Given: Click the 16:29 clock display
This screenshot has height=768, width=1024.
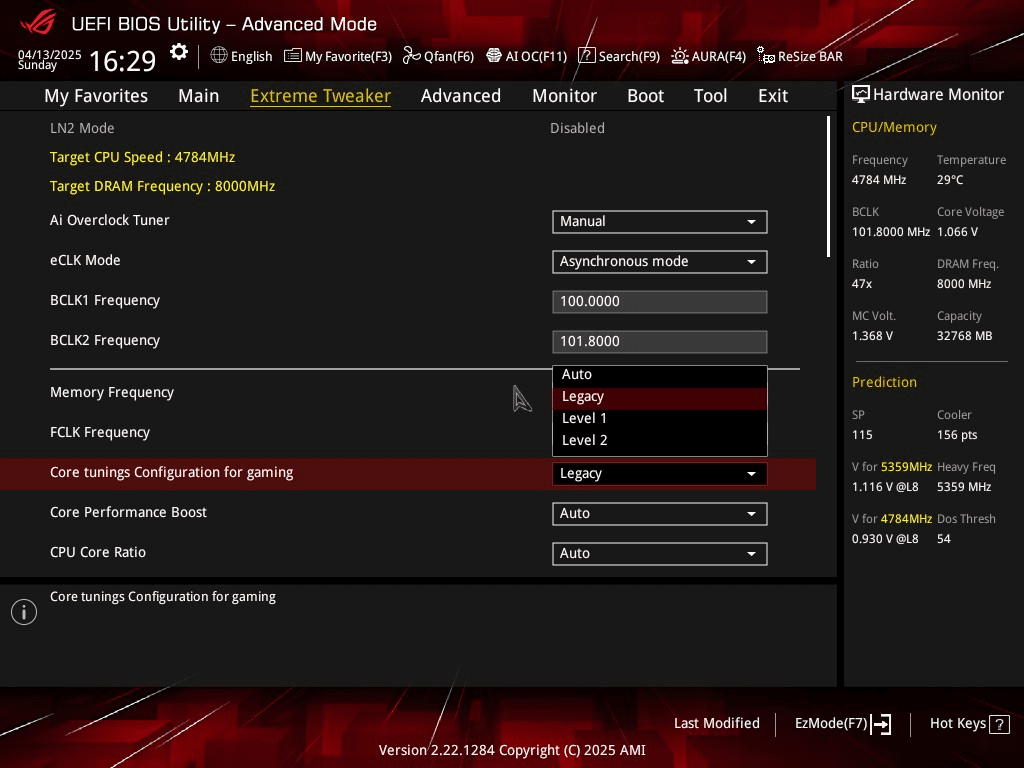Looking at the screenshot, I should coord(122,61).
